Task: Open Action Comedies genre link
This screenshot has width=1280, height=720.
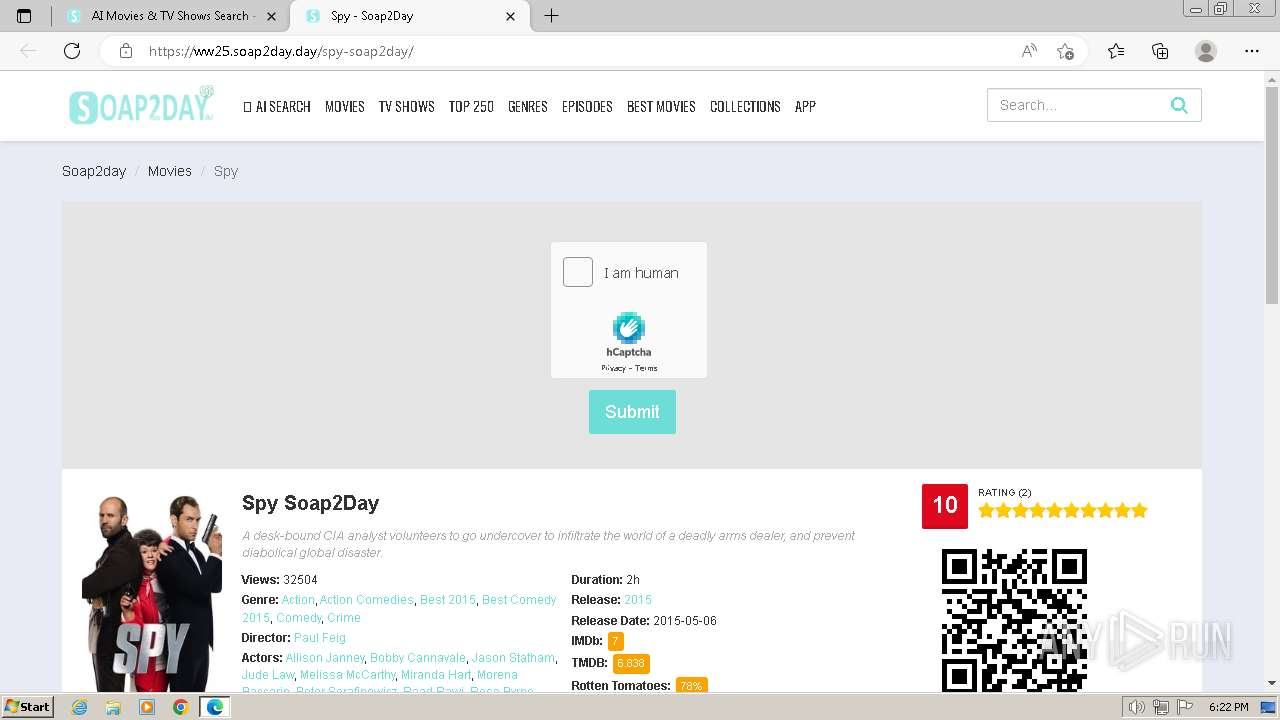Action: [366, 600]
